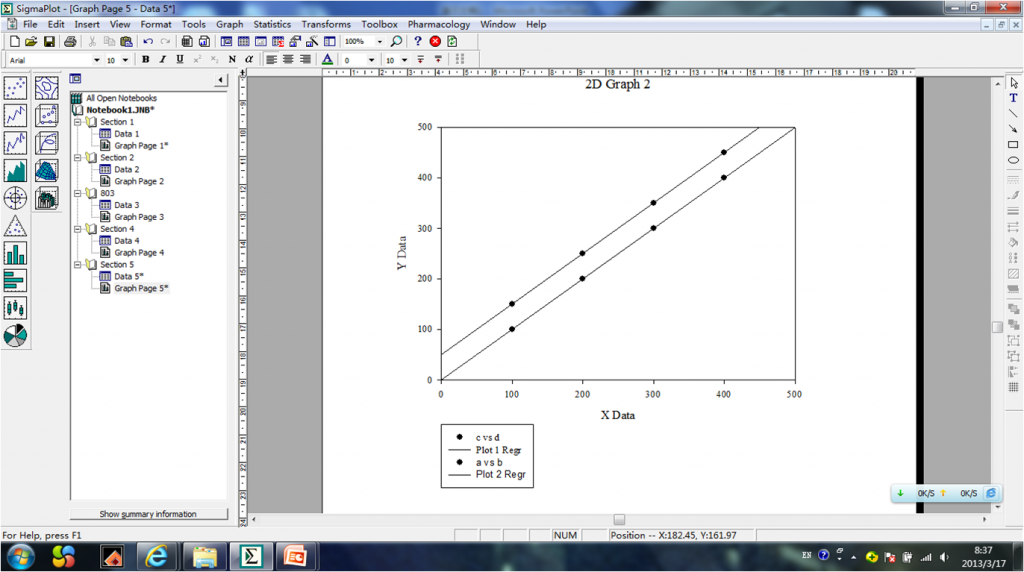This screenshot has height=572, width=1024.
Task: Toggle normal text style N
Action: (232, 59)
